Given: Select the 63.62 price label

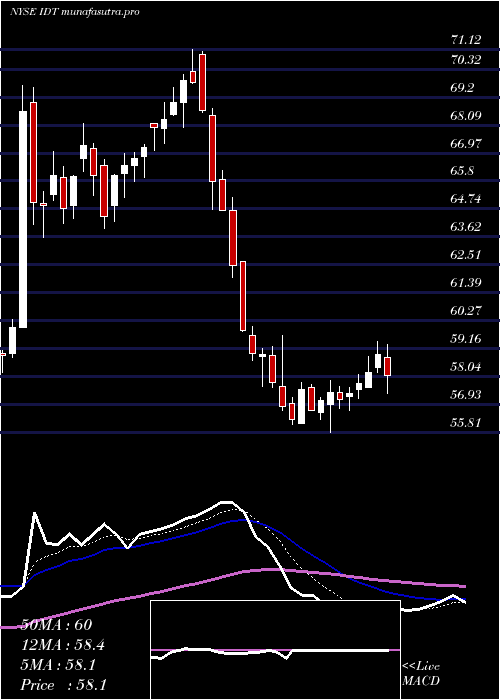Looking at the screenshot, I should click(466, 227).
